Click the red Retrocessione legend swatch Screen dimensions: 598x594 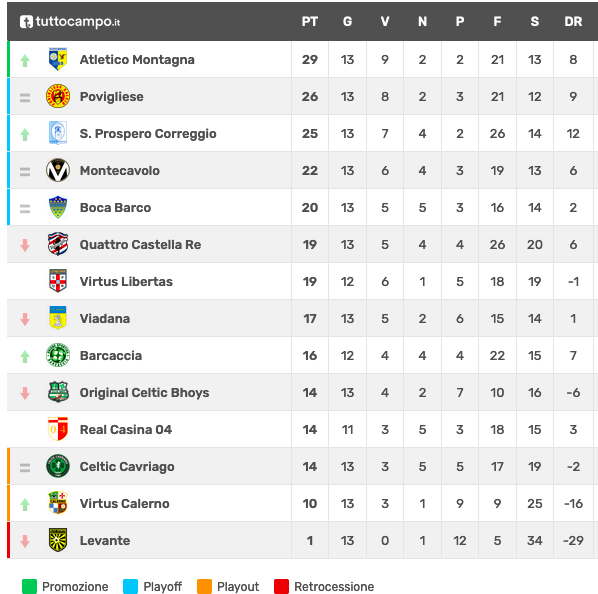click(281, 586)
